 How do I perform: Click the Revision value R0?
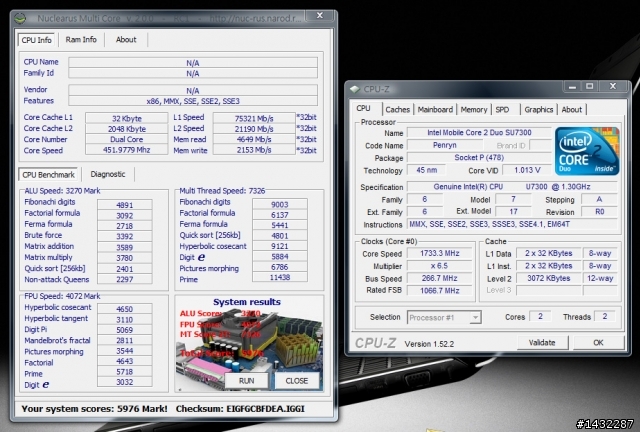(599, 212)
